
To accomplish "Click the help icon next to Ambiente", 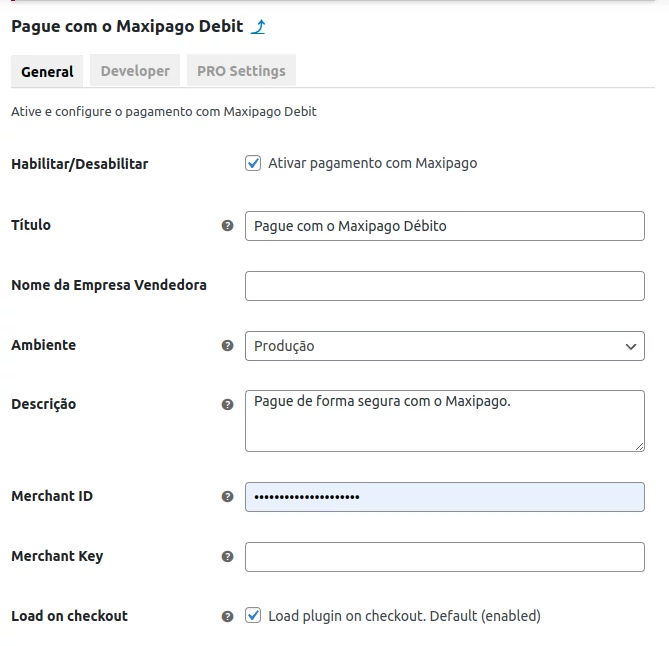I will [x=227, y=346].
